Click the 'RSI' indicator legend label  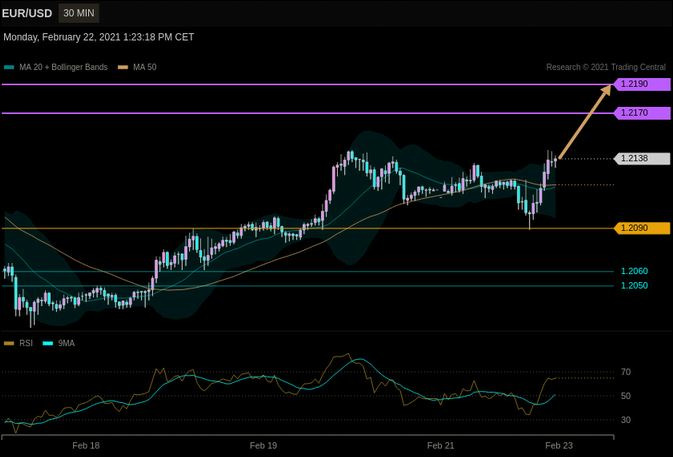coord(26,343)
